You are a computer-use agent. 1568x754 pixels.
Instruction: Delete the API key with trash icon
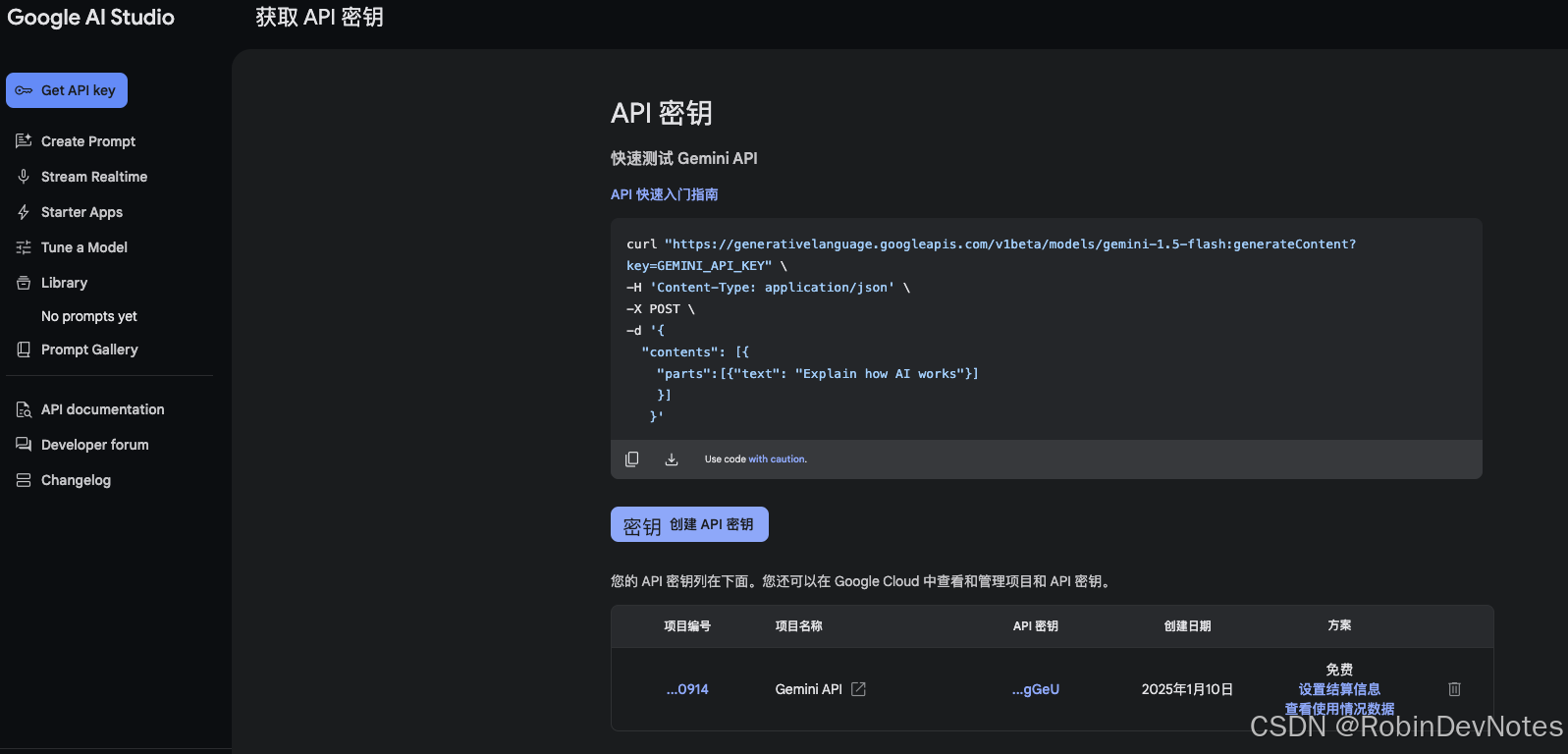[1455, 689]
